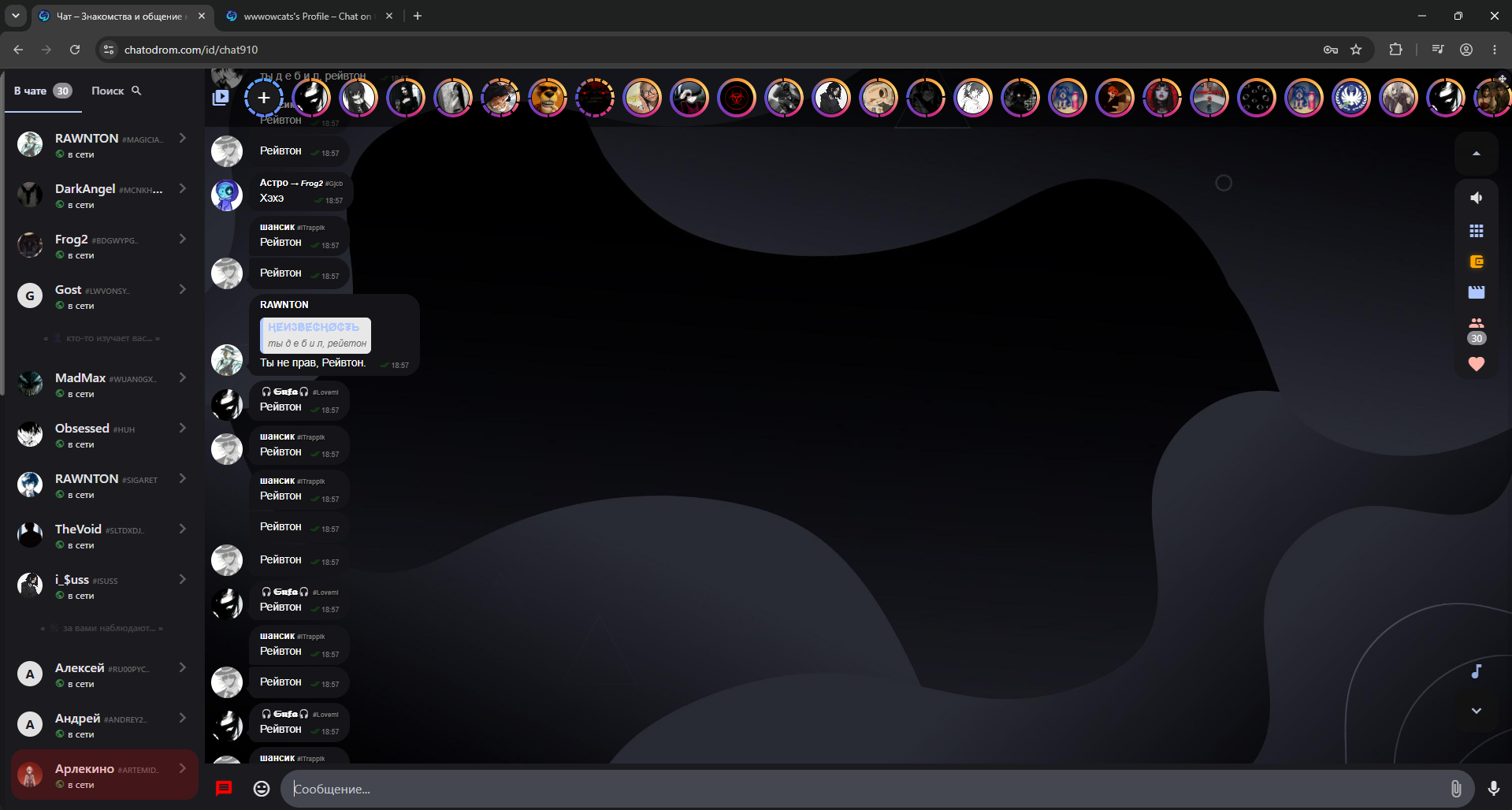Toggle chat sound speaker icon

pyautogui.click(x=1477, y=198)
